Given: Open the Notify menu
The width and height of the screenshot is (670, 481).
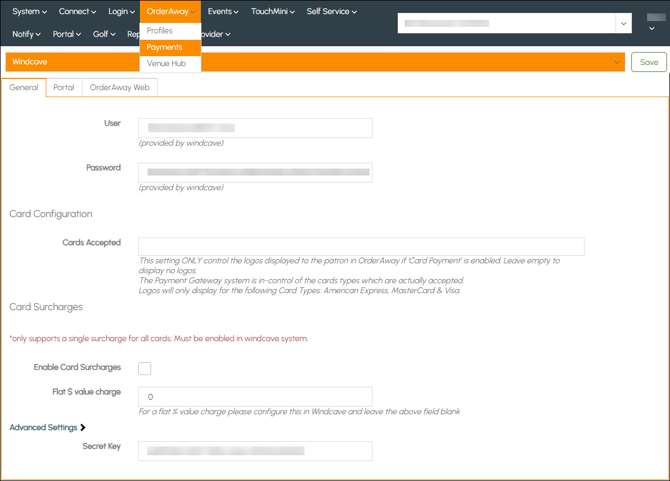Looking at the screenshot, I should pos(26,34).
